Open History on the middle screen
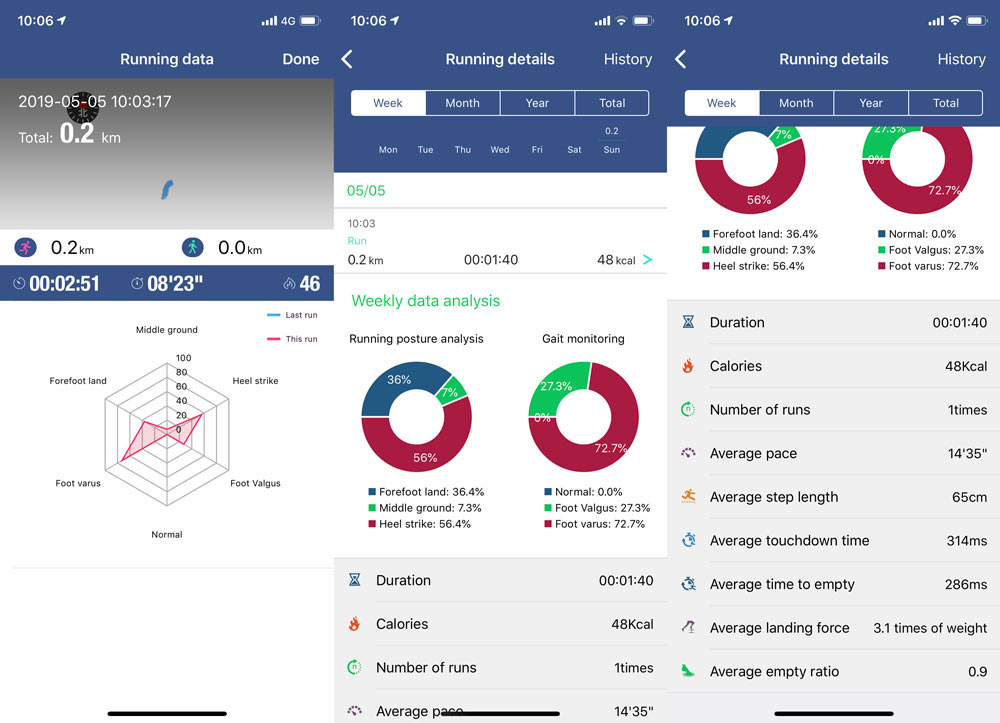 tap(628, 59)
